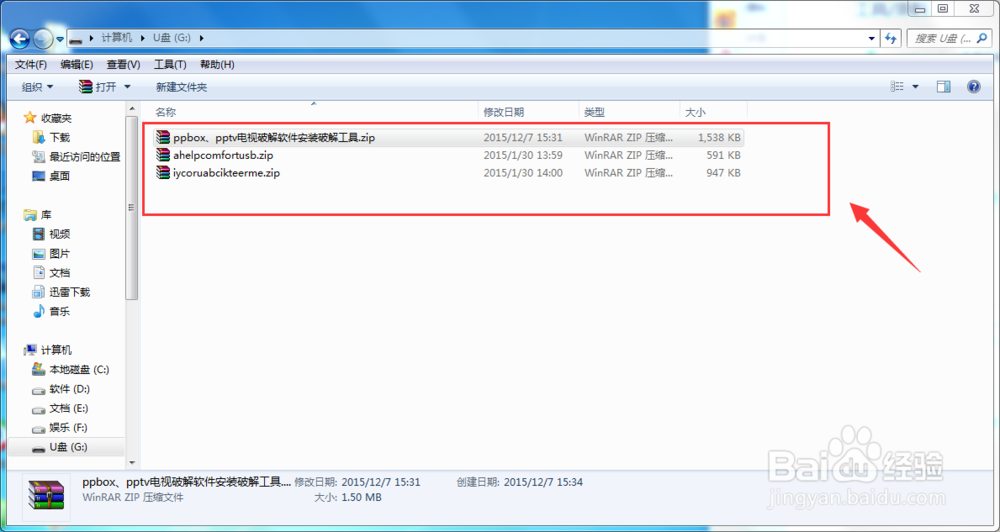1000x532 pixels.
Task: Click the date 2015/1/30 14:00
Action: tap(523, 173)
